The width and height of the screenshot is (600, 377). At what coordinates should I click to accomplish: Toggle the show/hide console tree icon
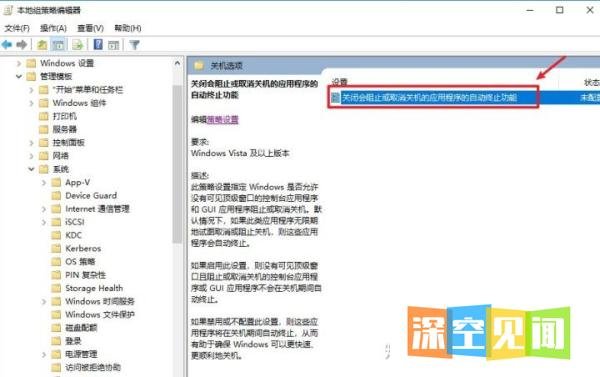tap(58, 45)
